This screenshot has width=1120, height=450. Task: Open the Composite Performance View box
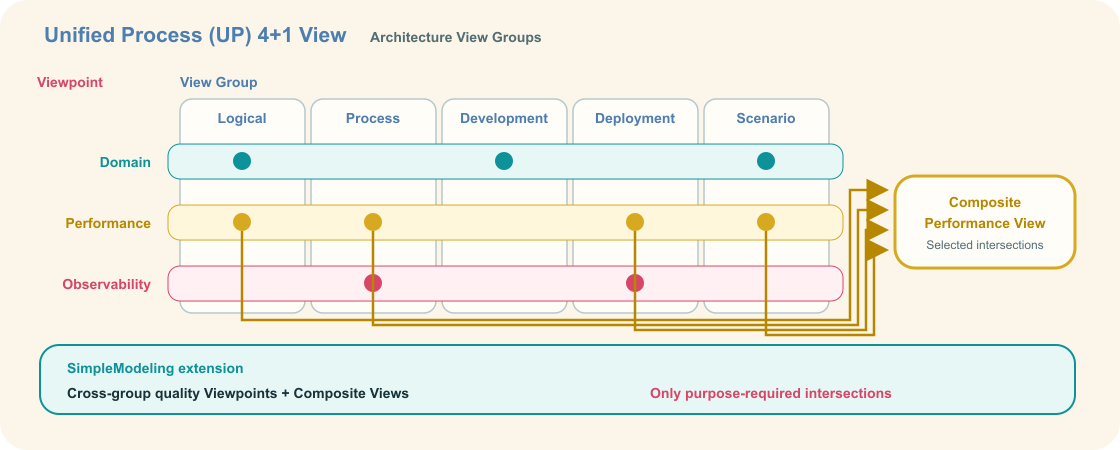tap(985, 222)
